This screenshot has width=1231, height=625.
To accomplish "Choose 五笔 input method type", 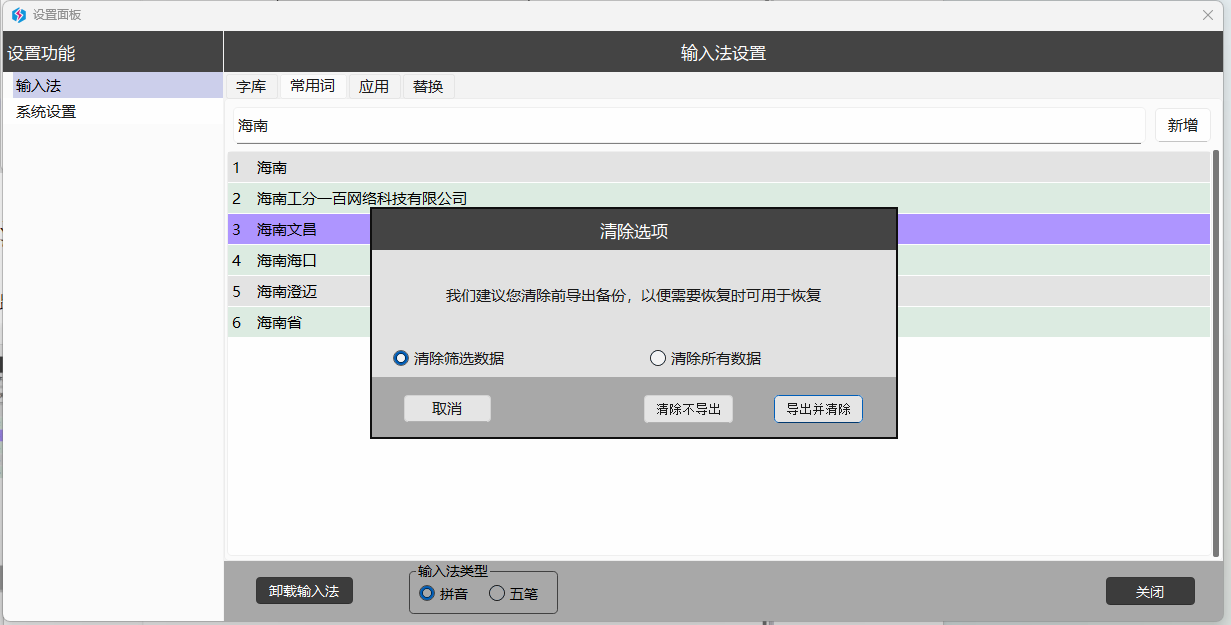I will click(497, 593).
